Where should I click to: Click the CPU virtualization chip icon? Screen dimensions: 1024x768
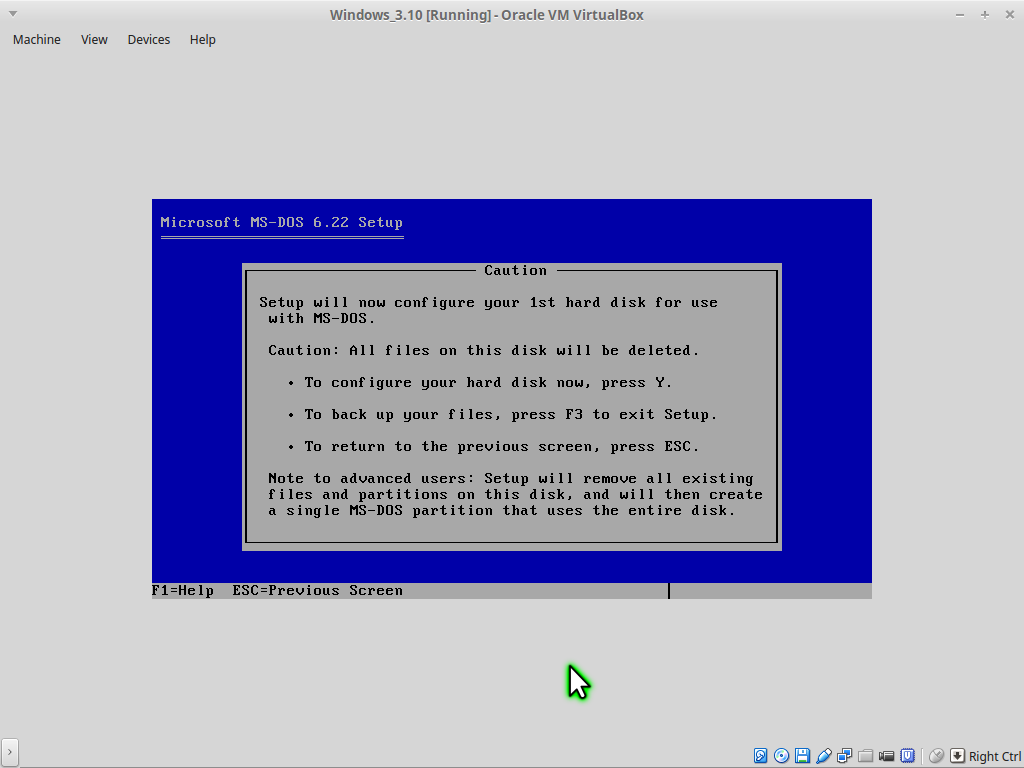point(908,756)
